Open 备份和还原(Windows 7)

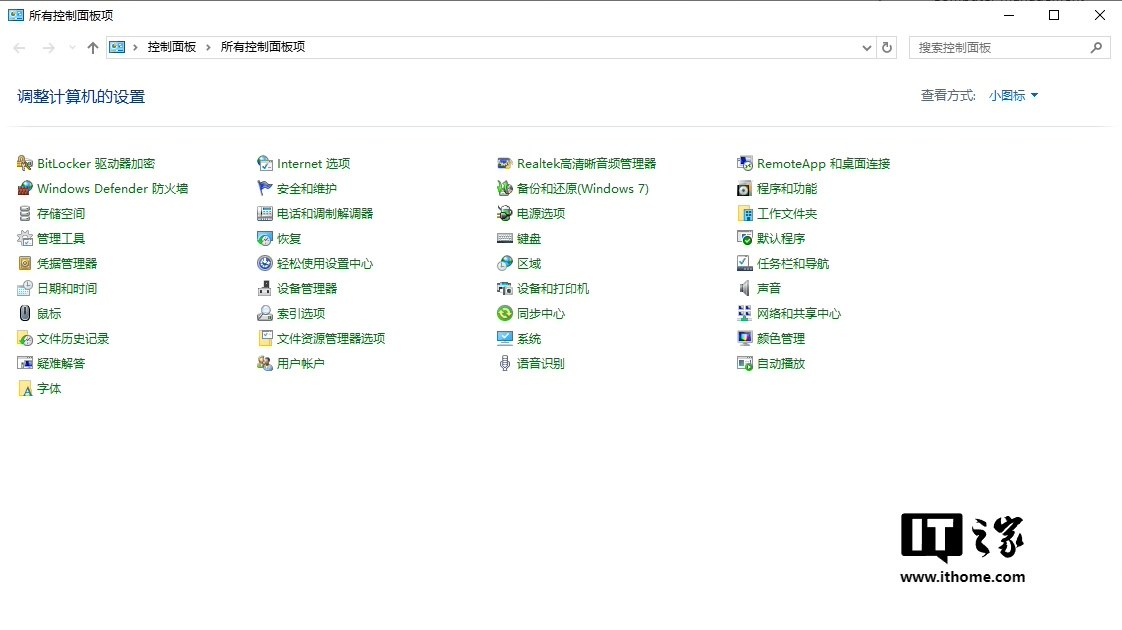pyautogui.click(x=582, y=188)
